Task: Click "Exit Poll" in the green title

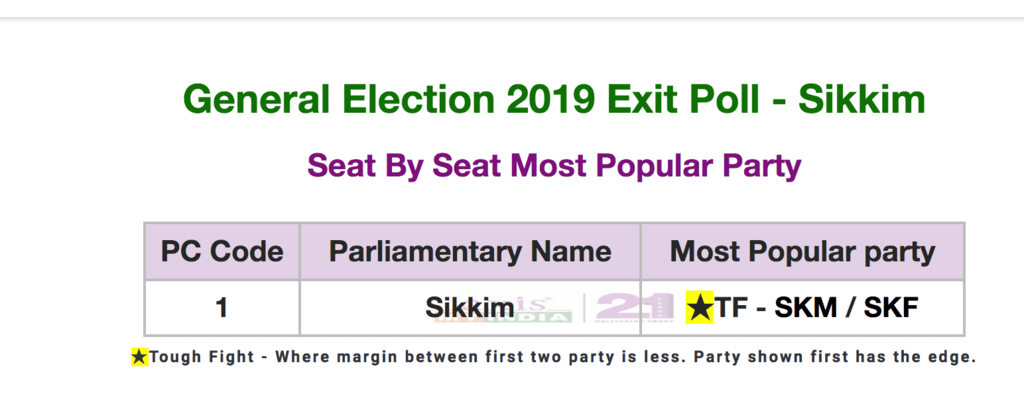Action: [689, 100]
